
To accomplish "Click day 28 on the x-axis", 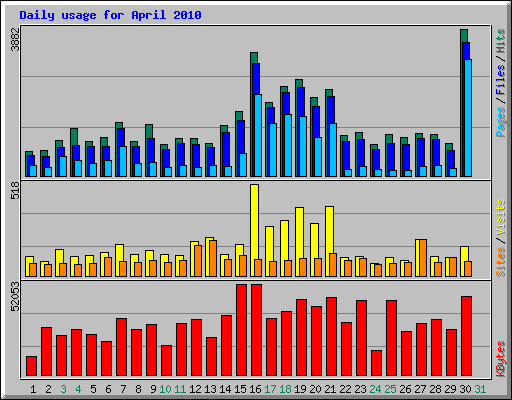I will pyautogui.click(x=435, y=389).
